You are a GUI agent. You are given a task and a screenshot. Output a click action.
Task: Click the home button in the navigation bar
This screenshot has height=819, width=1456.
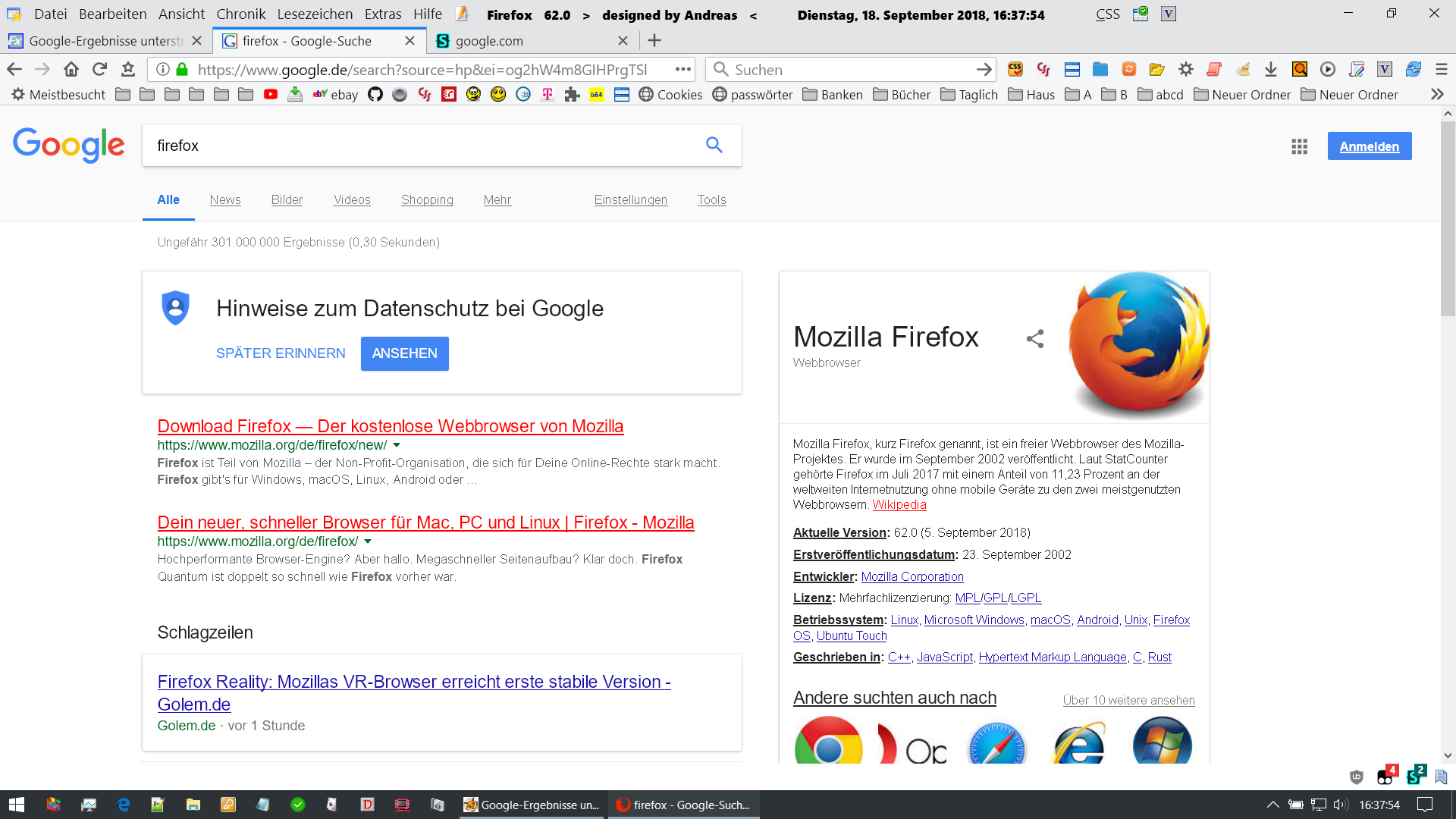click(x=71, y=70)
